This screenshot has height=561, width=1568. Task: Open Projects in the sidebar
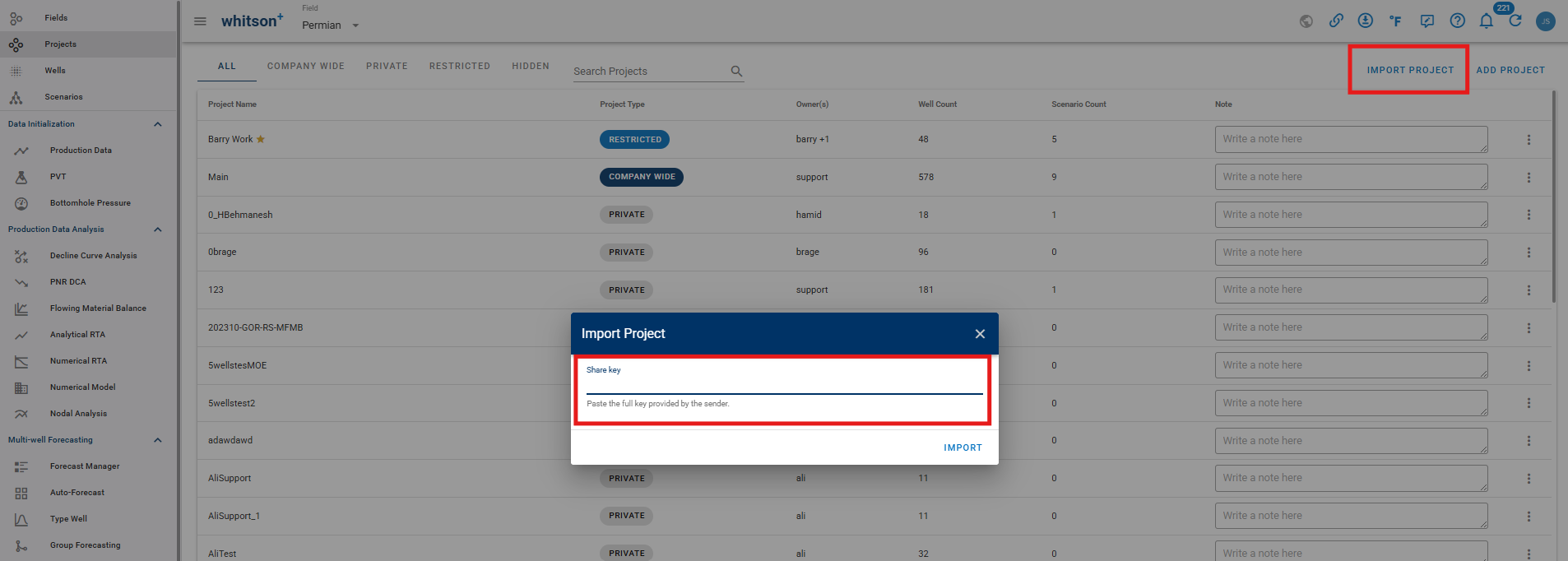click(x=88, y=44)
